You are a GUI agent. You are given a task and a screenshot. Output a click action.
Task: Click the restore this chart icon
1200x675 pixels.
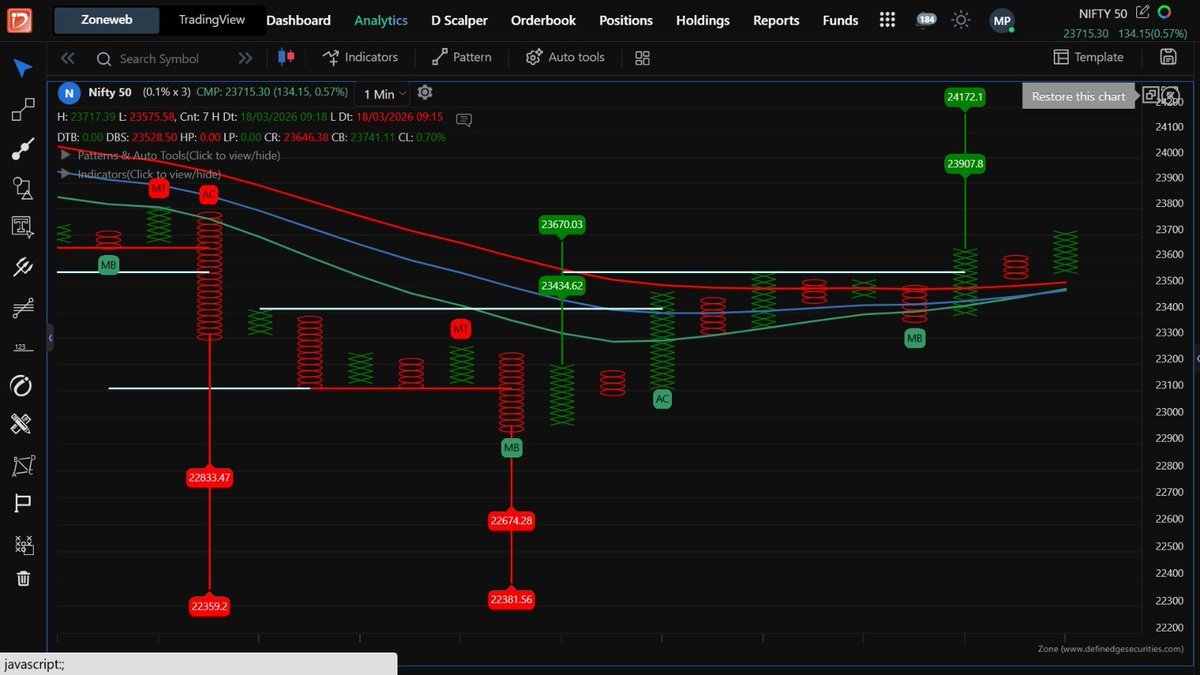click(1152, 95)
